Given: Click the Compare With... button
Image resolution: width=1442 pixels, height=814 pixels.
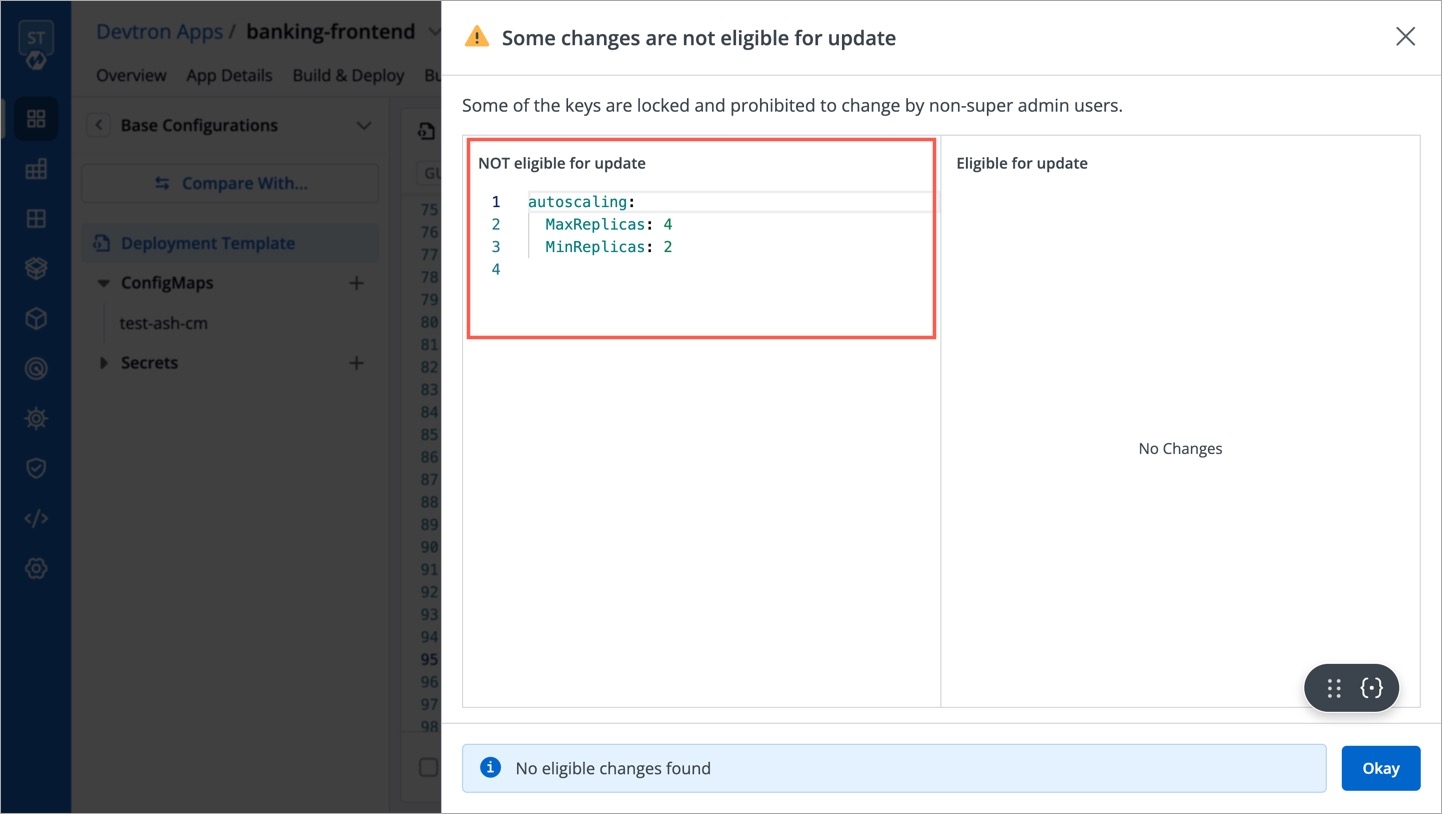Looking at the screenshot, I should coord(231,183).
